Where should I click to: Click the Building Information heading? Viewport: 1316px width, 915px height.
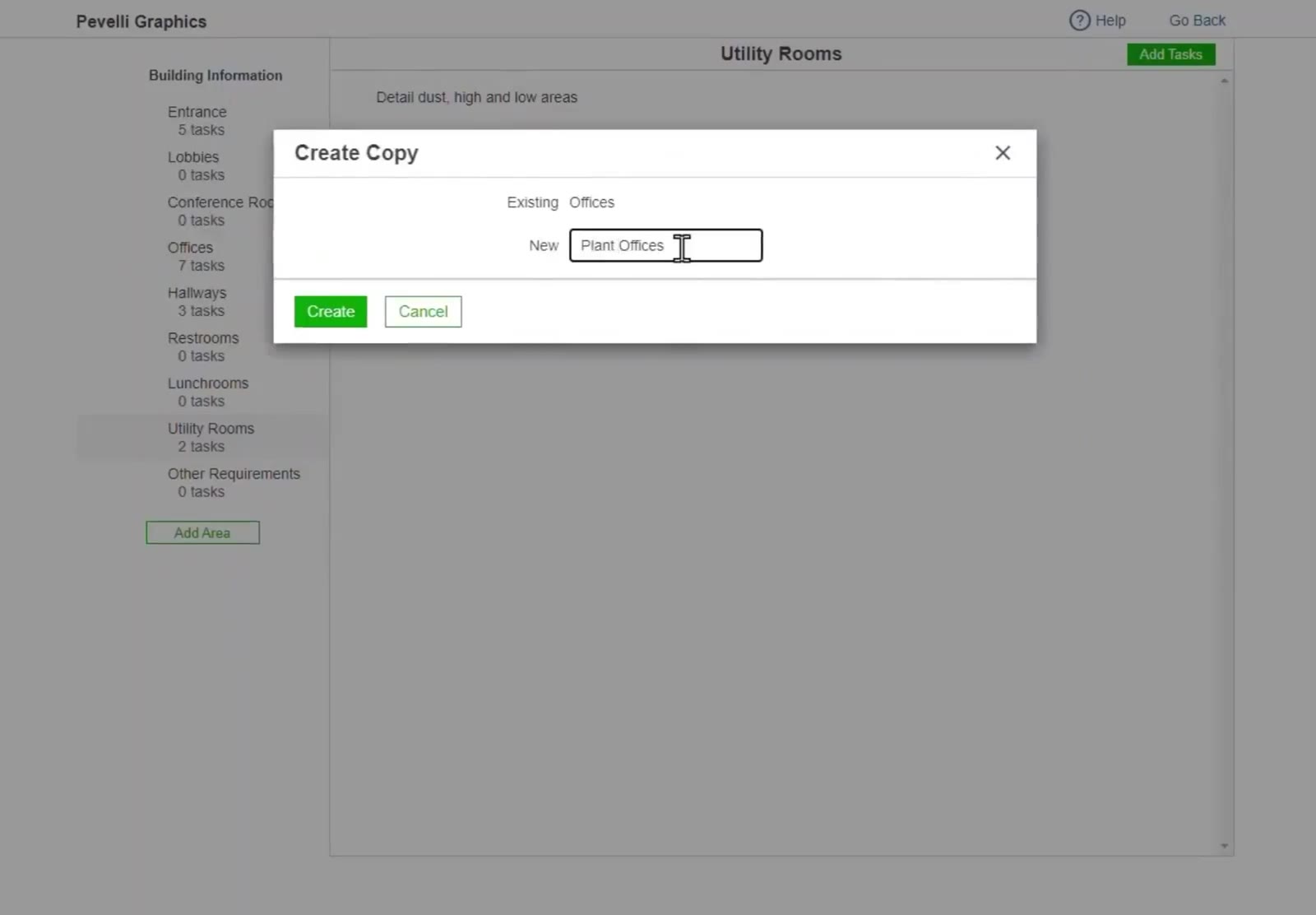pyautogui.click(x=215, y=75)
